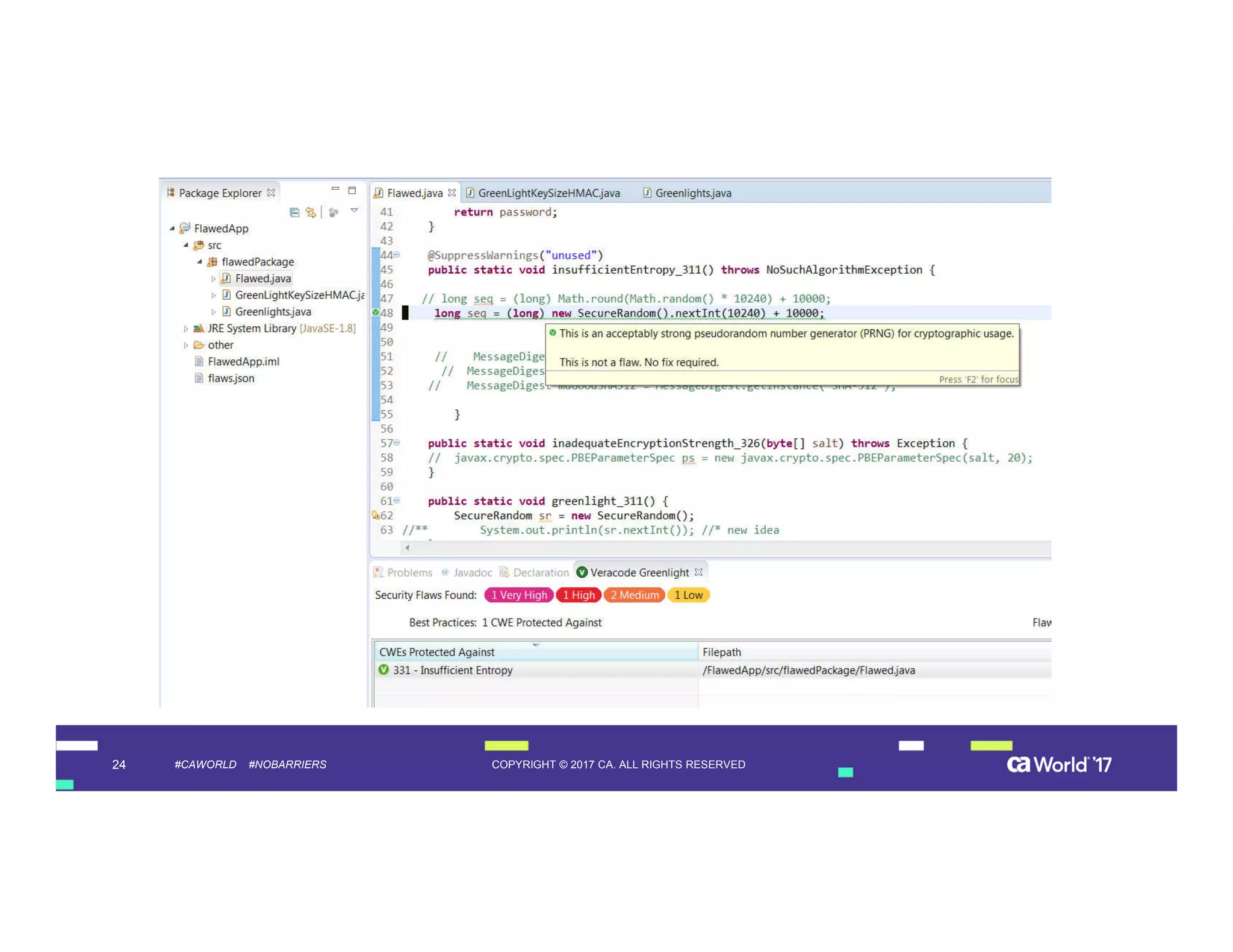Click the '2 Medium' flaw badge
This screenshot has width=1233, height=952.
pos(634,595)
